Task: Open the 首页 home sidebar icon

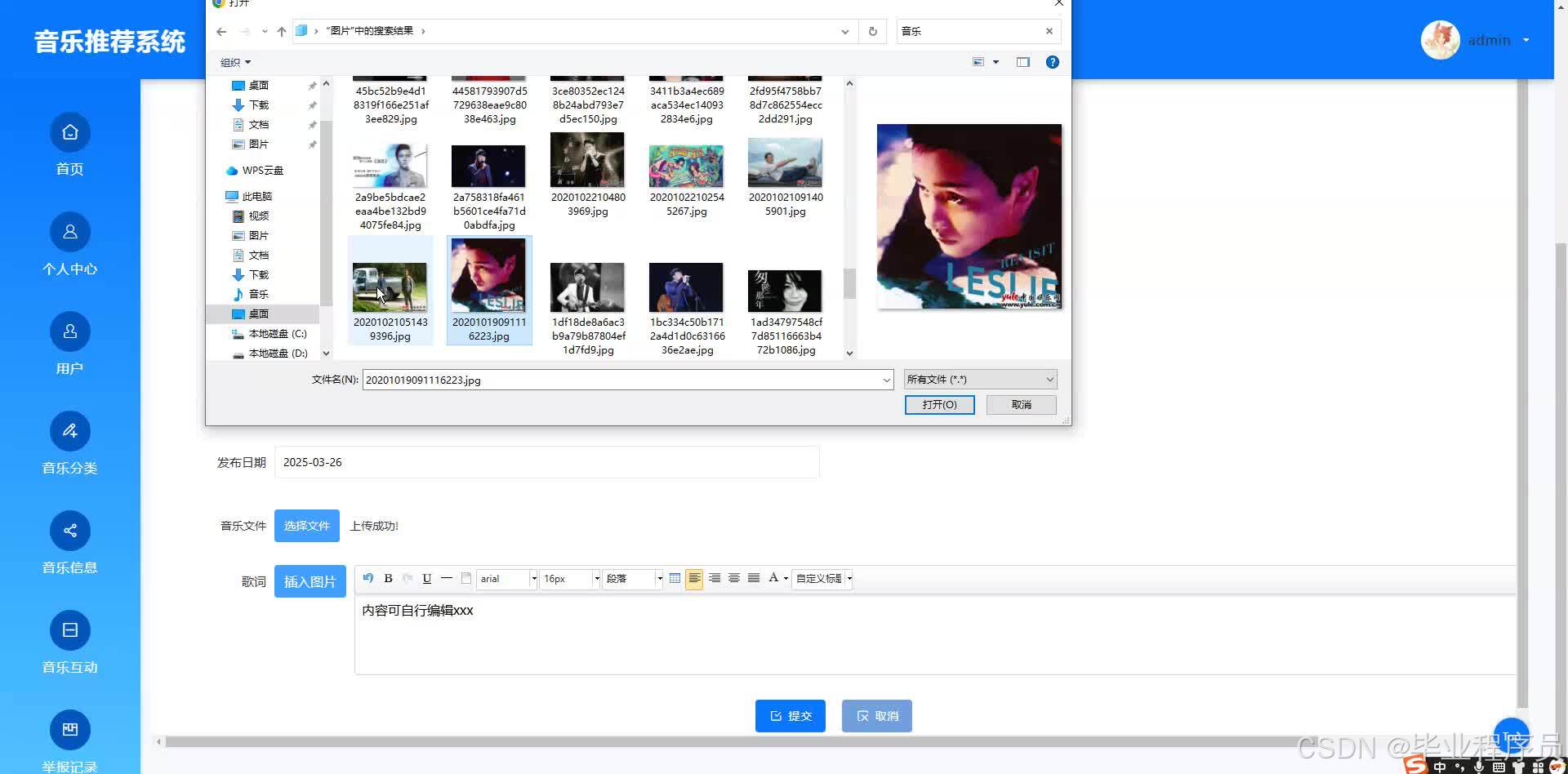Action: click(x=70, y=132)
